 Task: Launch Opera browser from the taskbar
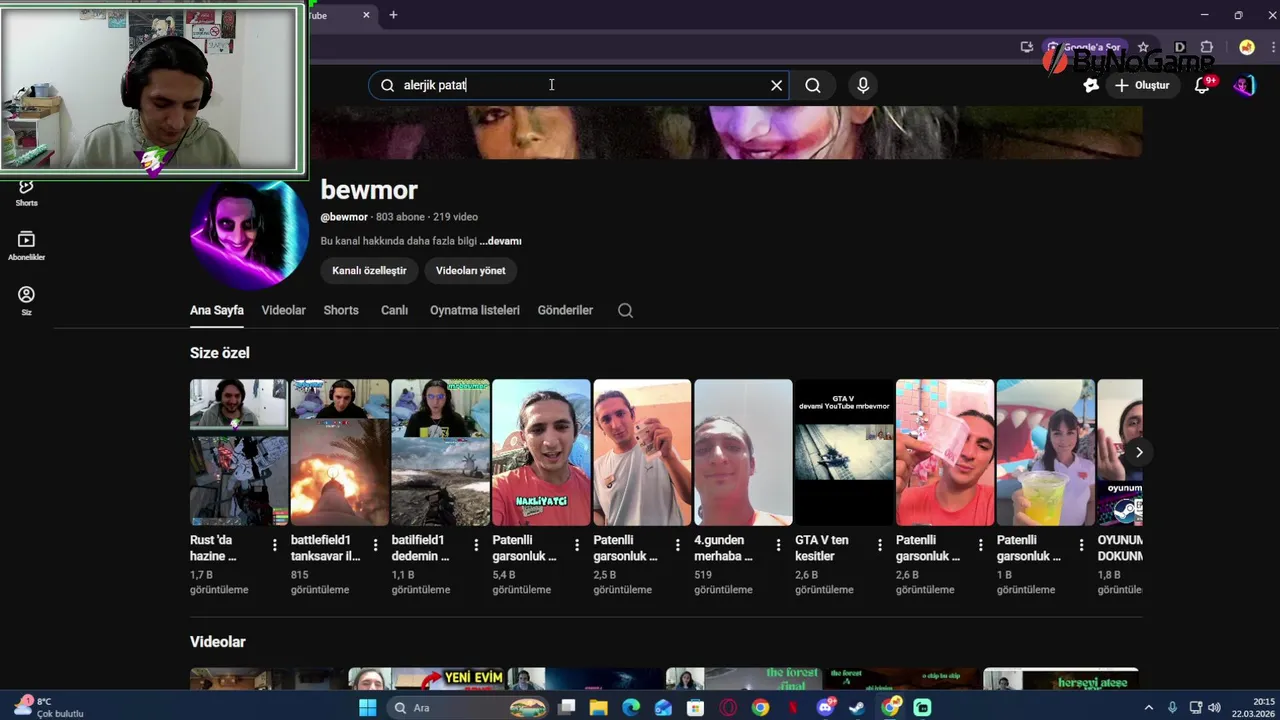728,708
